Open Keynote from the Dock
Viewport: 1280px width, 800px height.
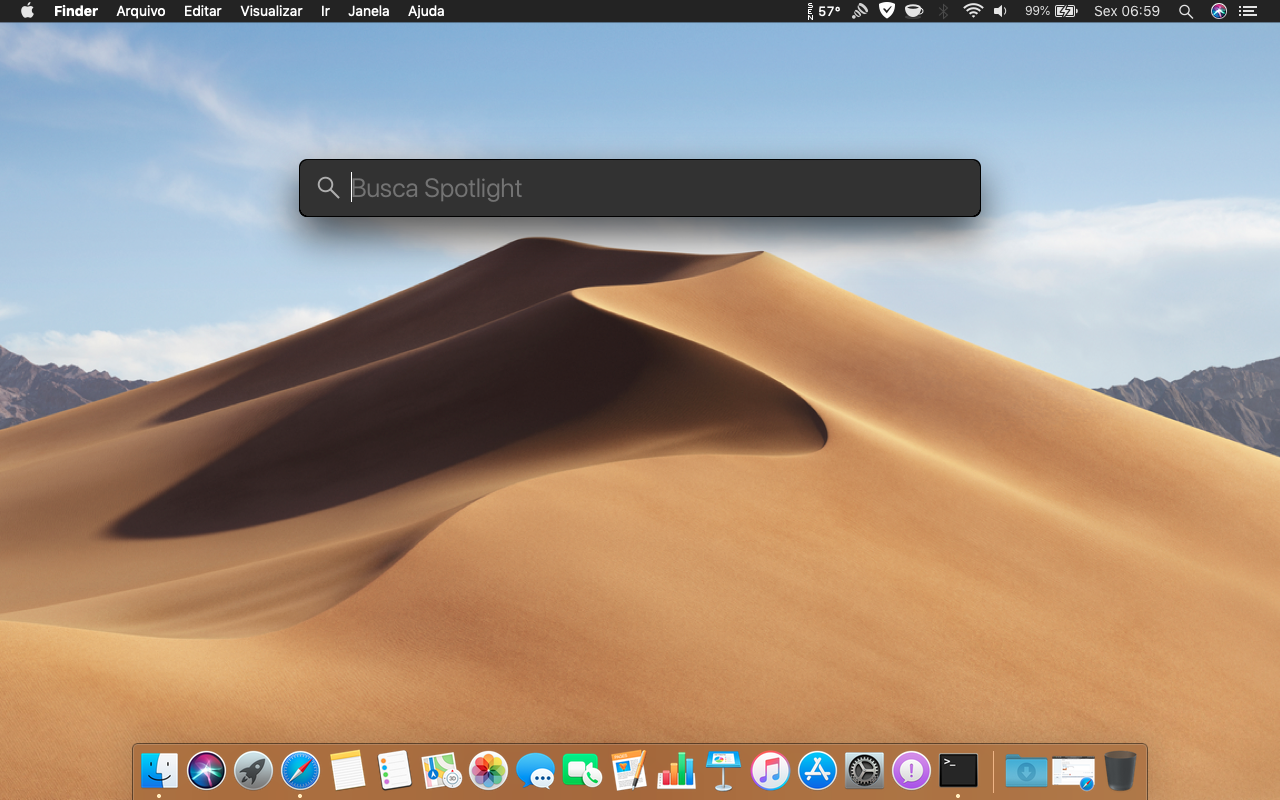723,770
